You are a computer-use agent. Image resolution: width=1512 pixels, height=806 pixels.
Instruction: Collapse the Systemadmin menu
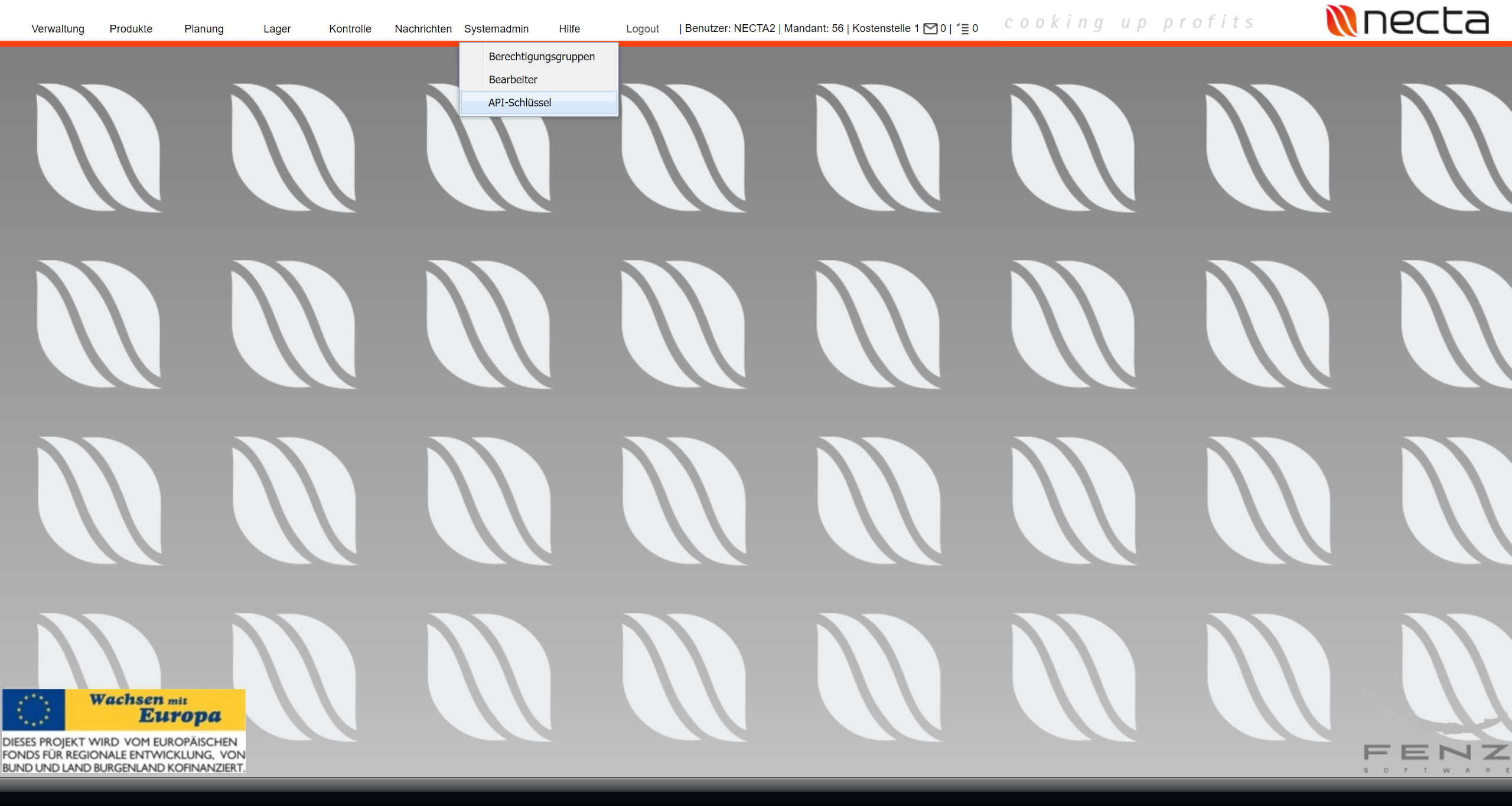(x=496, y=29)
